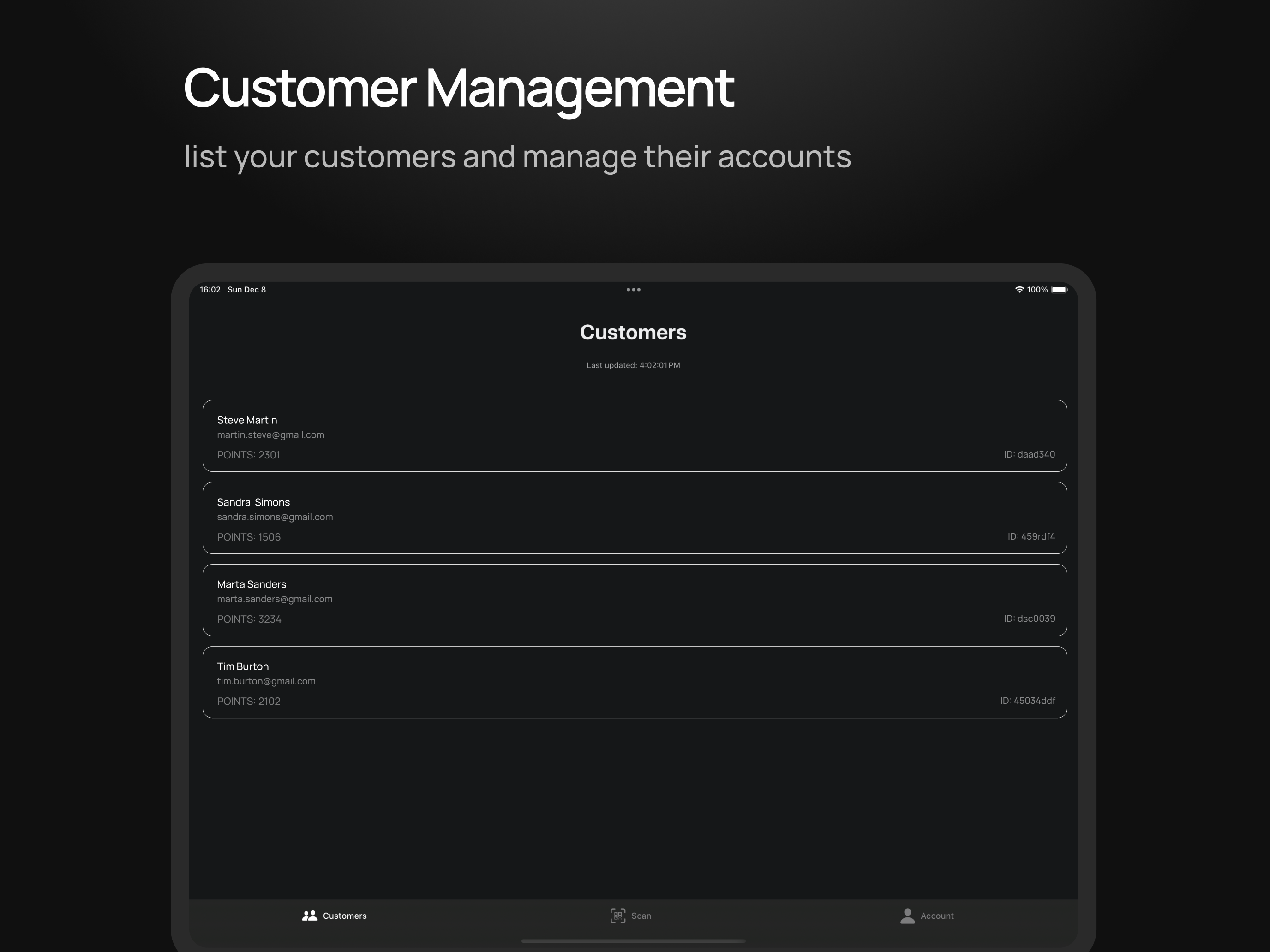Click ID: daad340 text
The image size is (1270, 952).
tap(1030, 454)
